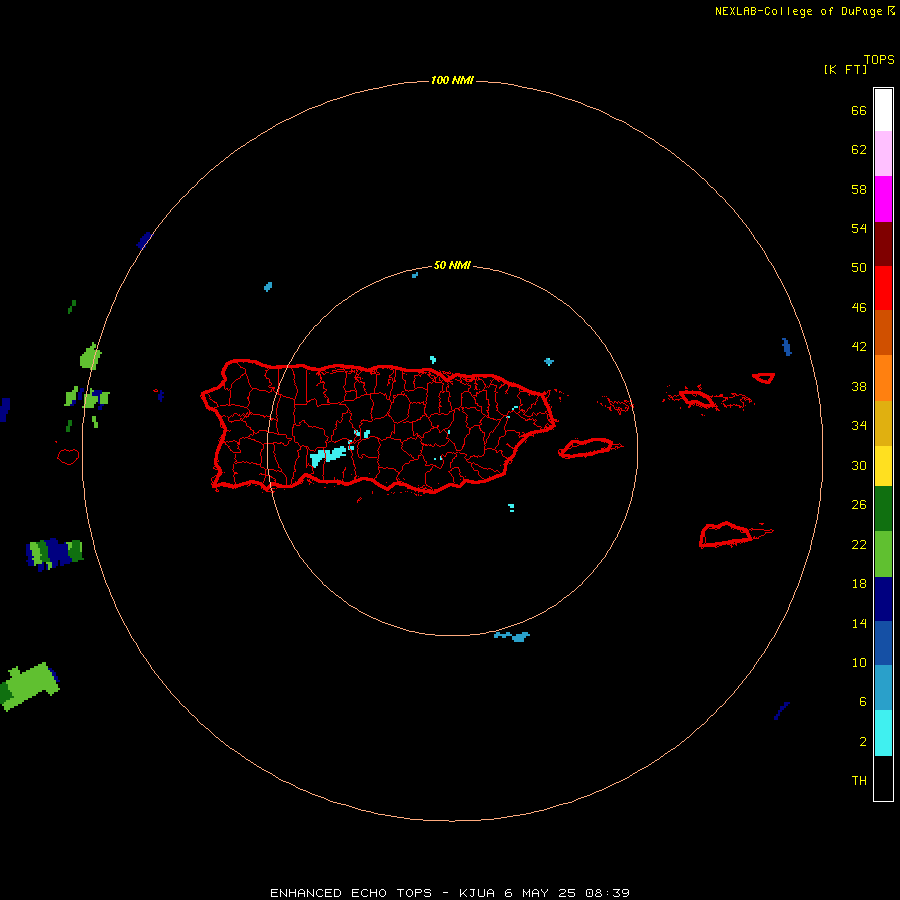The width and height of the screenshot is (900, 900).
Task: Click the "10" scale label
Action: pos(859,662)
